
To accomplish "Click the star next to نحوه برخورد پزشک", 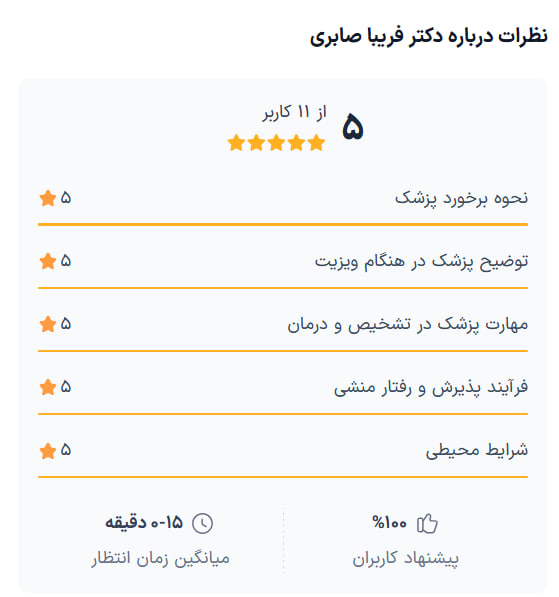I will tap(48, 198).
